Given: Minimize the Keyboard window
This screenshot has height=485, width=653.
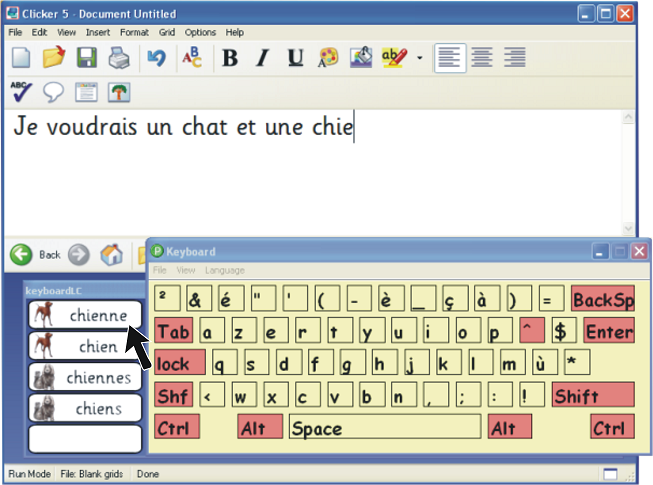Looking at the screenshot, I should click(x=600, y=251).
